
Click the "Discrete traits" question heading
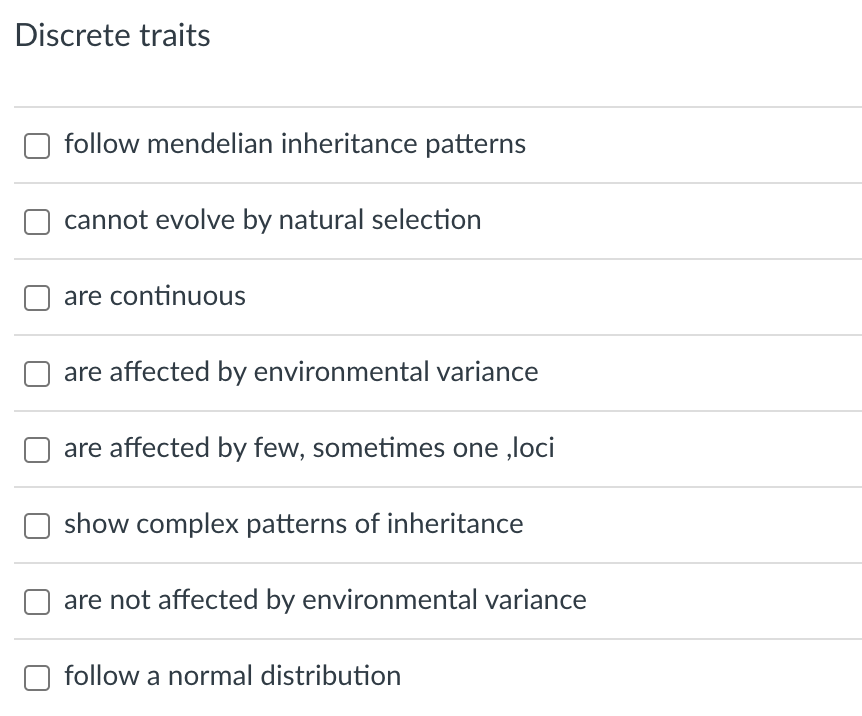[112, 35]
